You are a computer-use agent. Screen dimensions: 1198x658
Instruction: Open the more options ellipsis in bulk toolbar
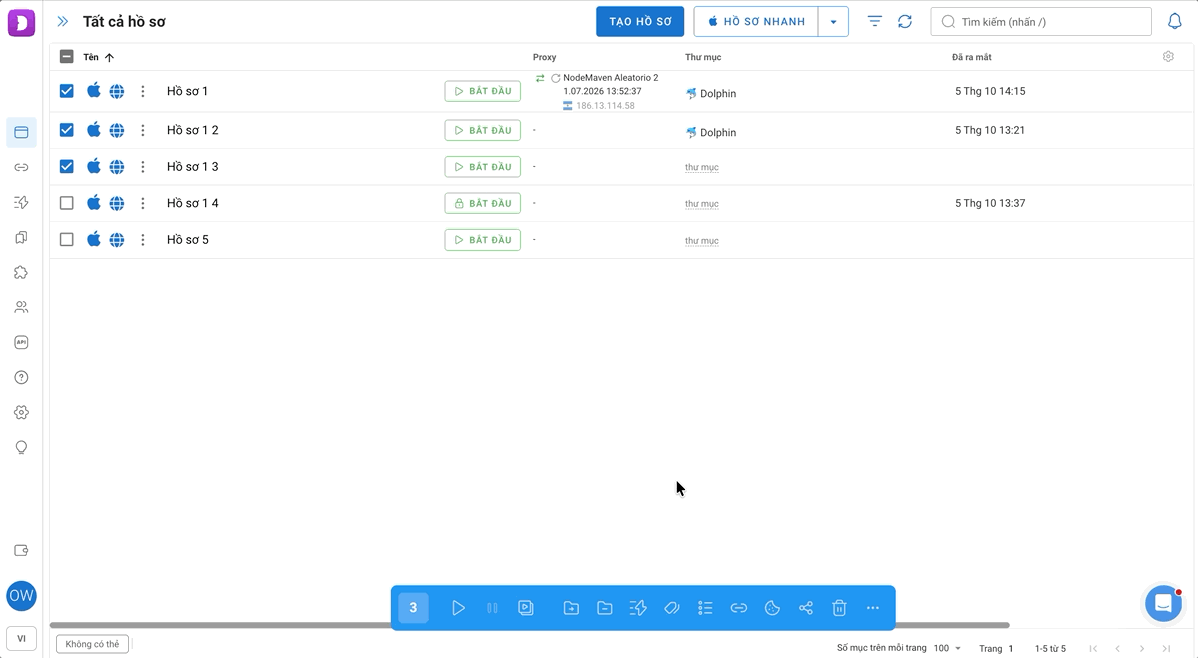click(x=873, y=608)
